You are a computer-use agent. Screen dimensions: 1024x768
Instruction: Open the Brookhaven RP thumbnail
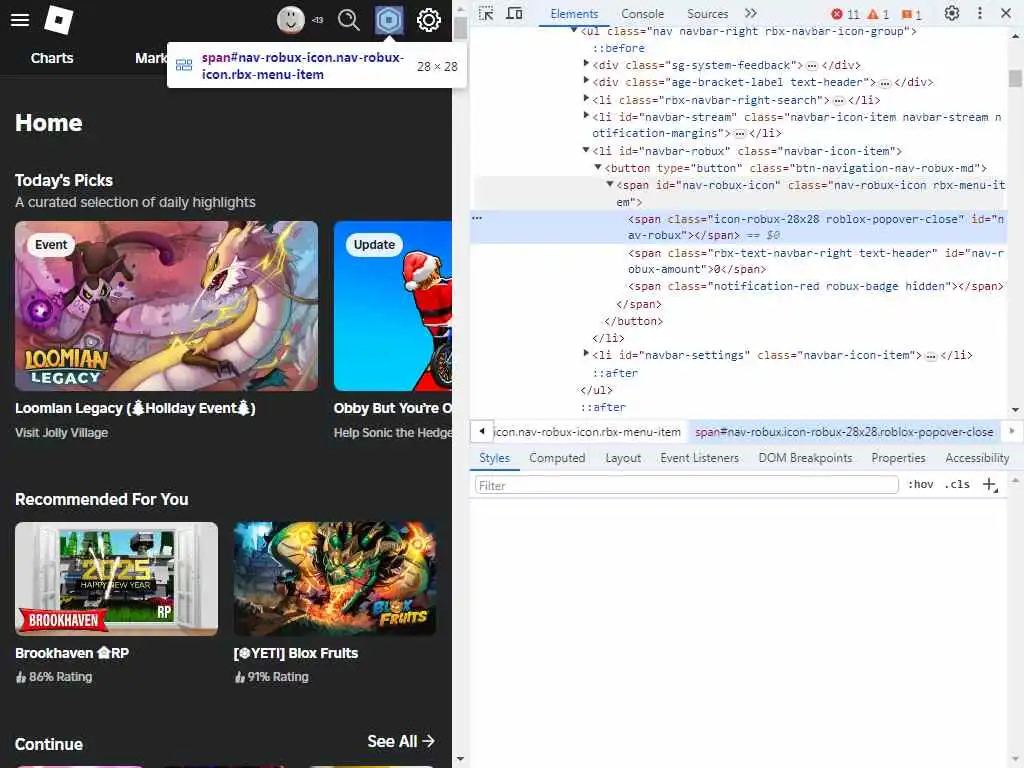[x=116, y=579]
